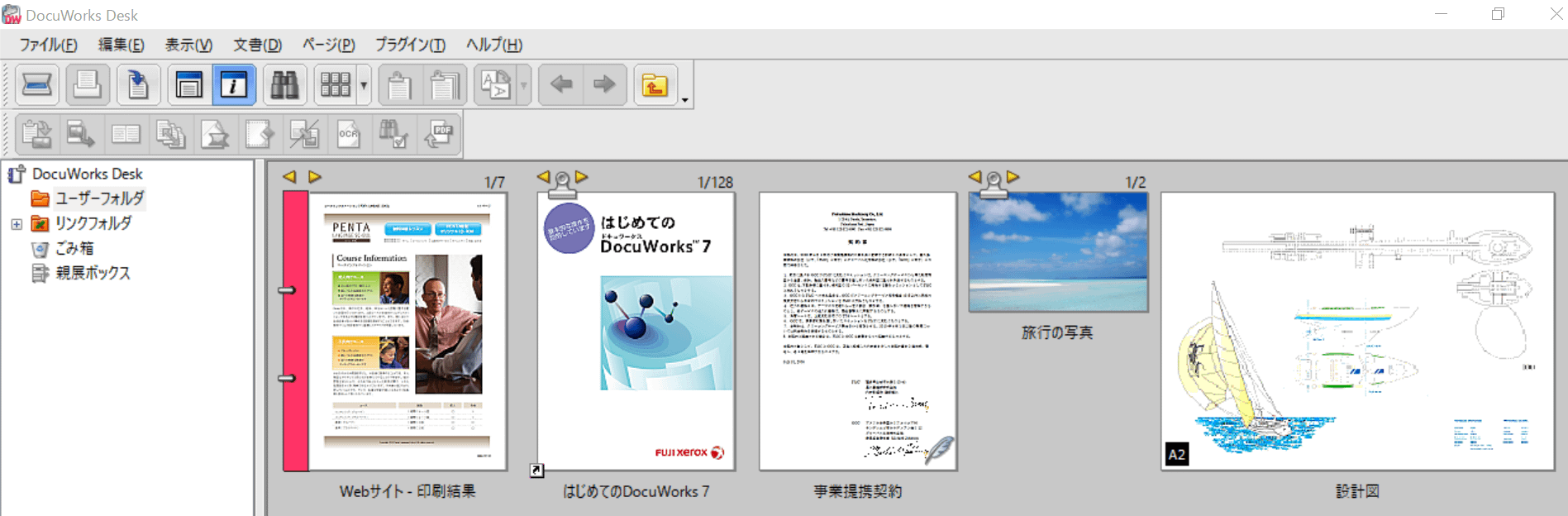The height and width of the screenshot is (516, 1568).
Task: Toggle the folder pane display button
Action: [188, 84]
